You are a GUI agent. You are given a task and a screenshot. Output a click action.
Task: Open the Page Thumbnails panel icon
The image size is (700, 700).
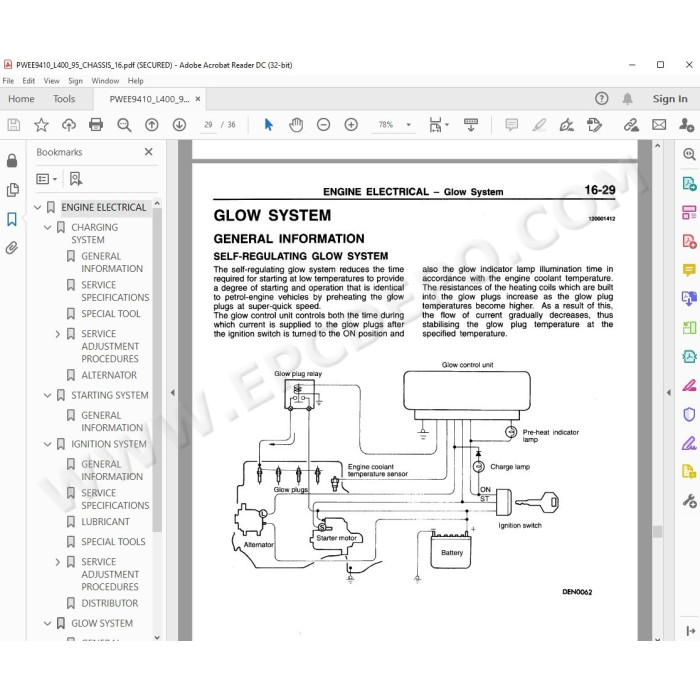point(12,190)
